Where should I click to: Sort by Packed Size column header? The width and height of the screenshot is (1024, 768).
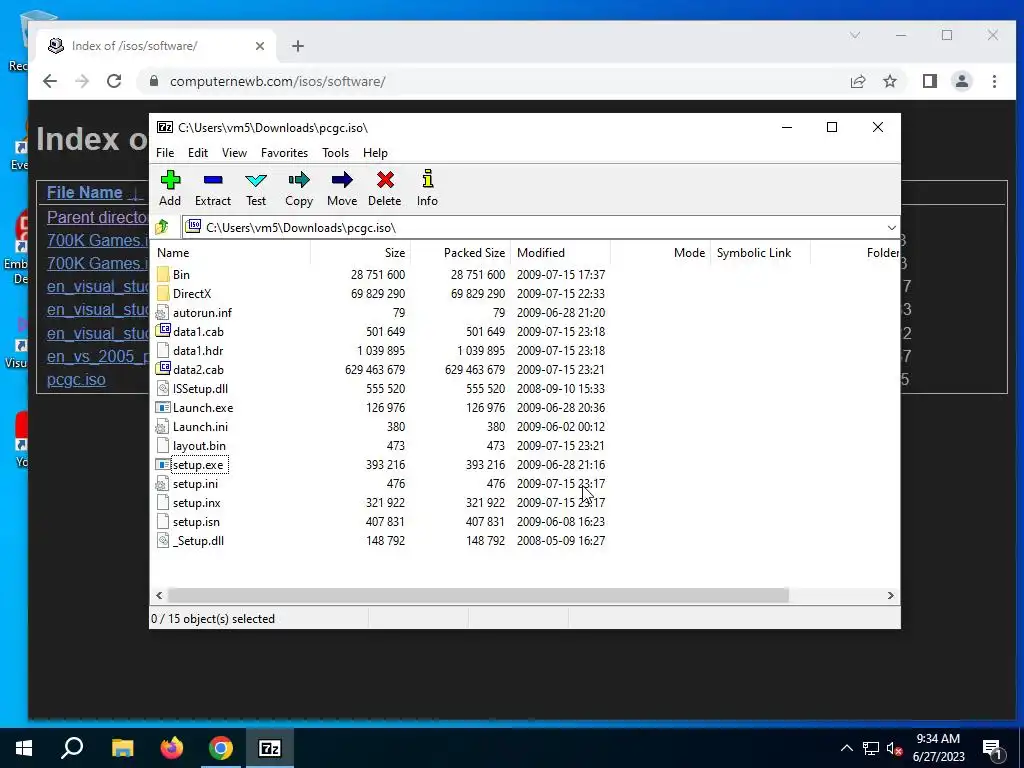click(x=460, y=253)
